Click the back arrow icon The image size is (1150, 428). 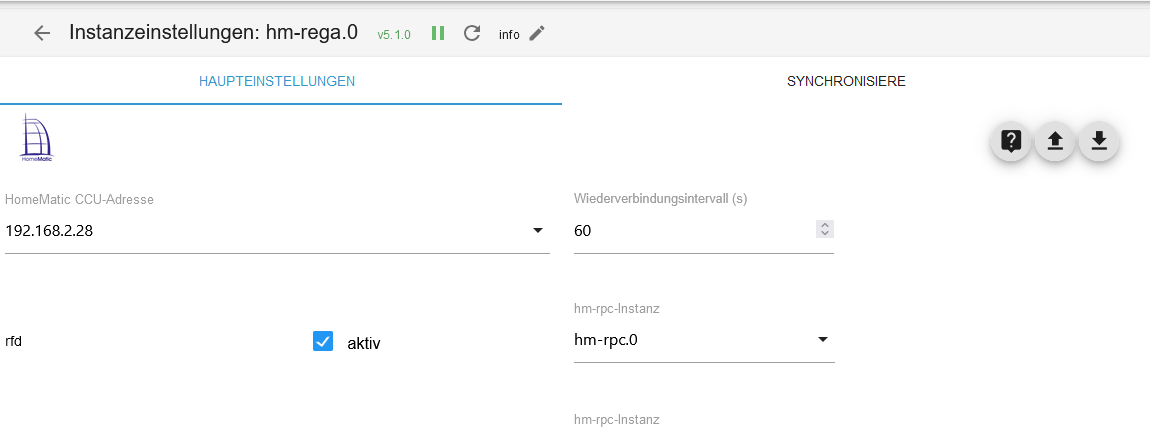(42, 33)
